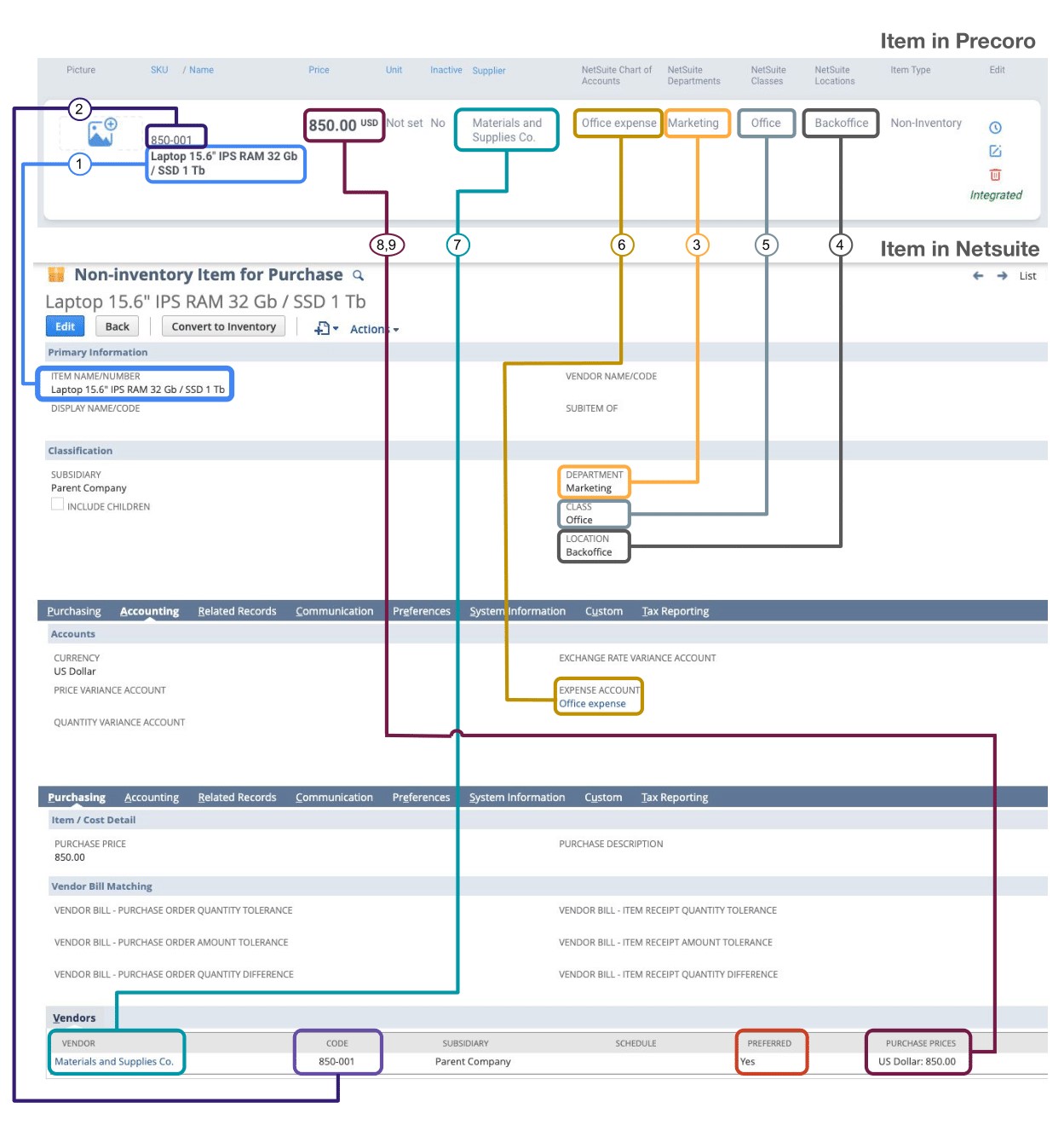This screenshot has width=1064, height=1125.
Task: Open the Office expense account link
Action: (592, 704)
